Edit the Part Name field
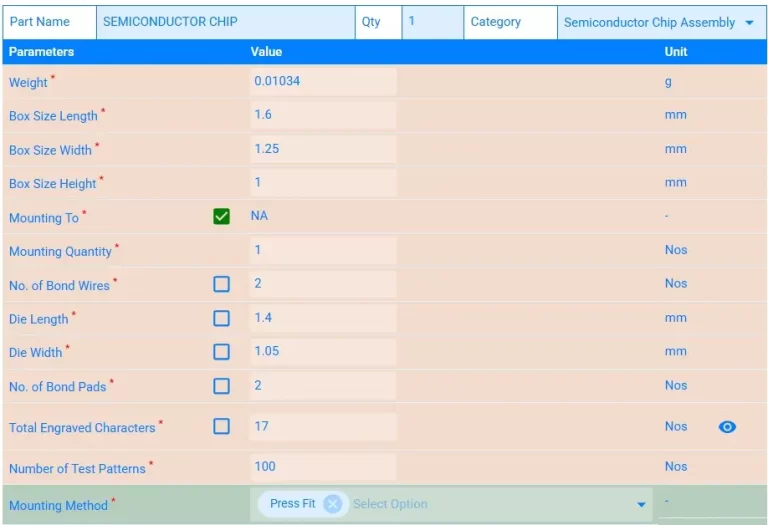The height and width of the screenshot is (525, 768). pyautogui.click(x=225, y=22)
